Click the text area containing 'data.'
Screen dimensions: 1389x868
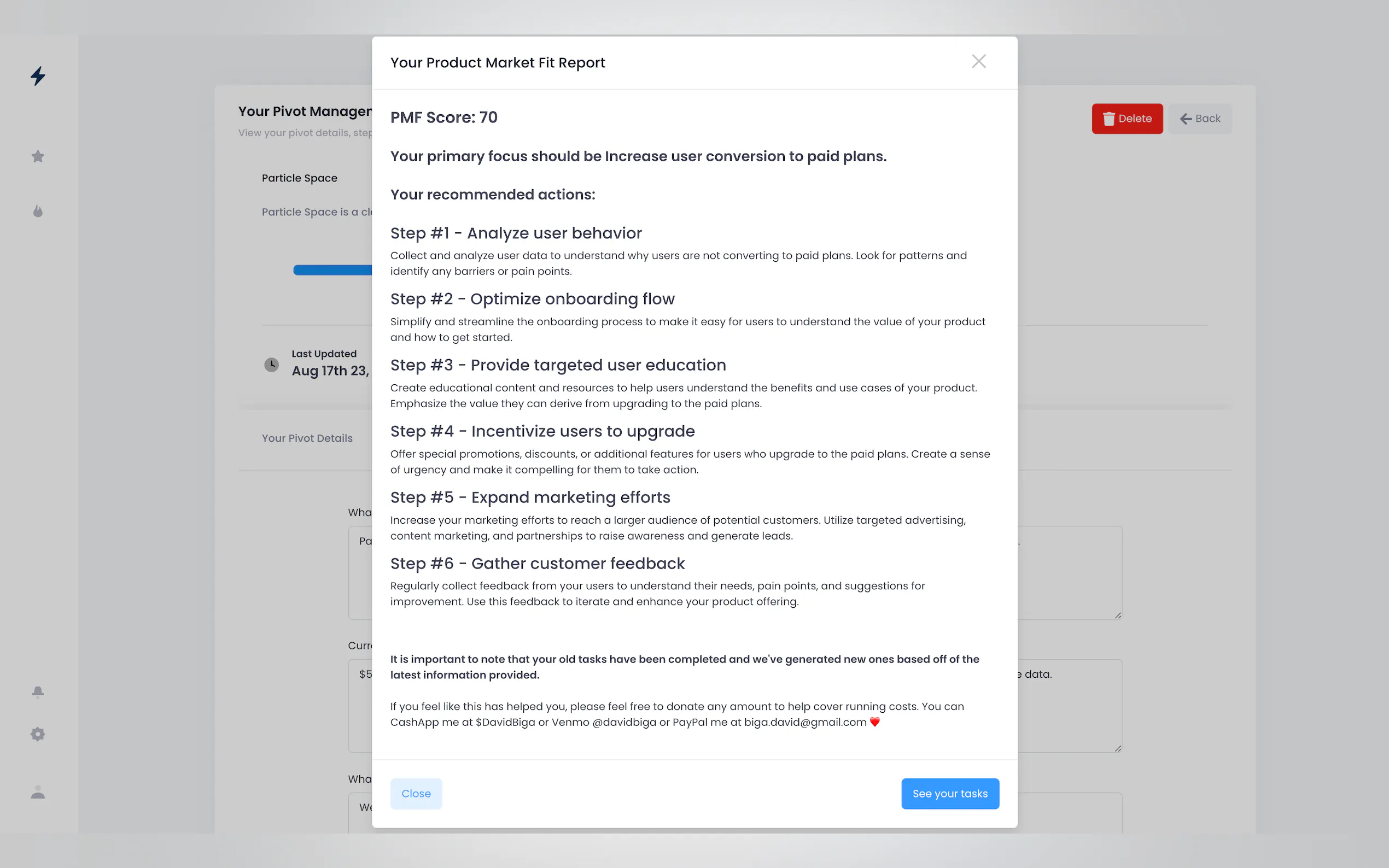tap(1069, 706)
